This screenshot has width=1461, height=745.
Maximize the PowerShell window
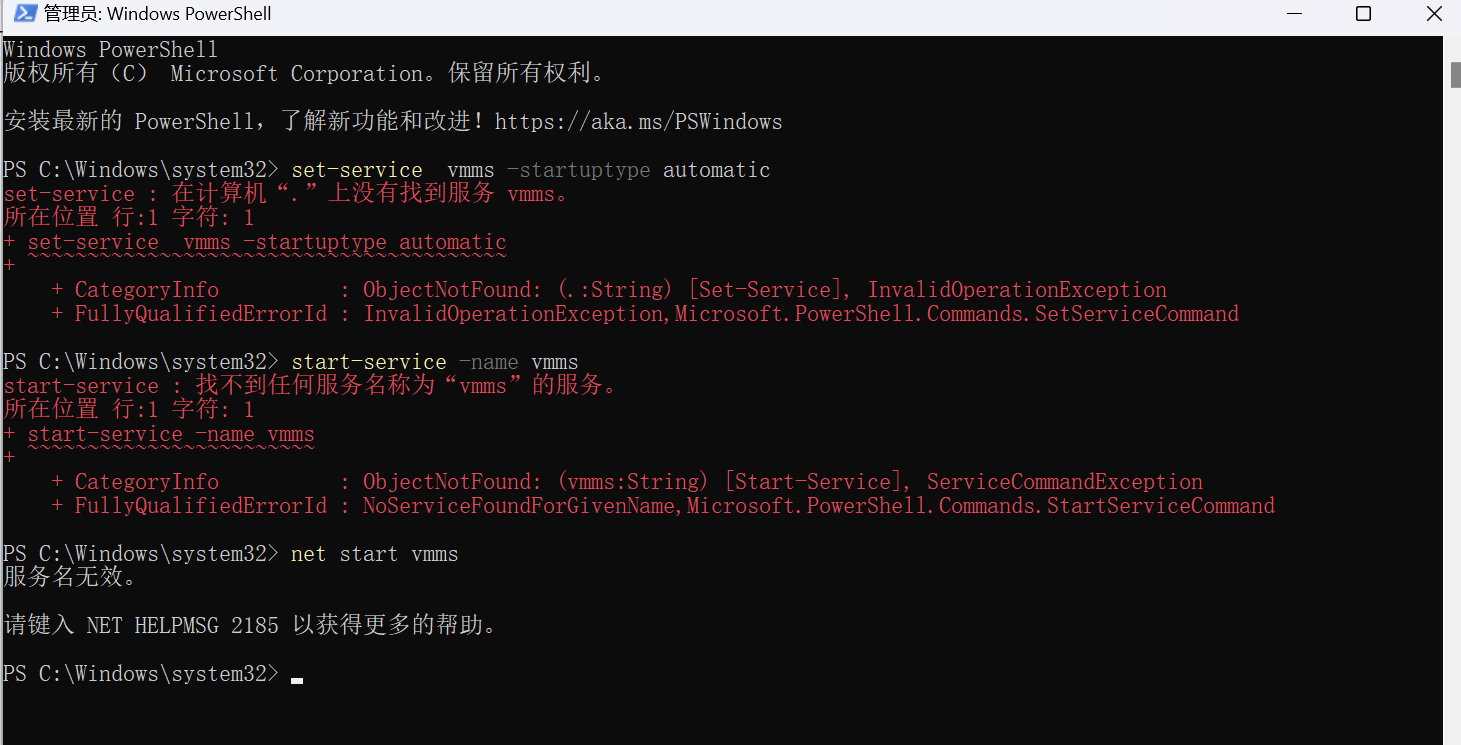tap(1363, 14)
